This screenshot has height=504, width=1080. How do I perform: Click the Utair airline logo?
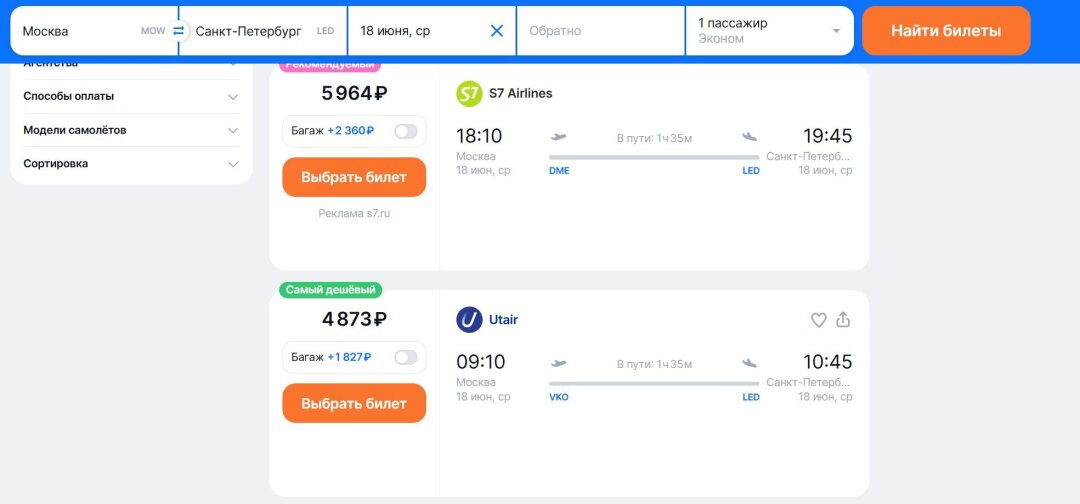click(x=469, y=320)
